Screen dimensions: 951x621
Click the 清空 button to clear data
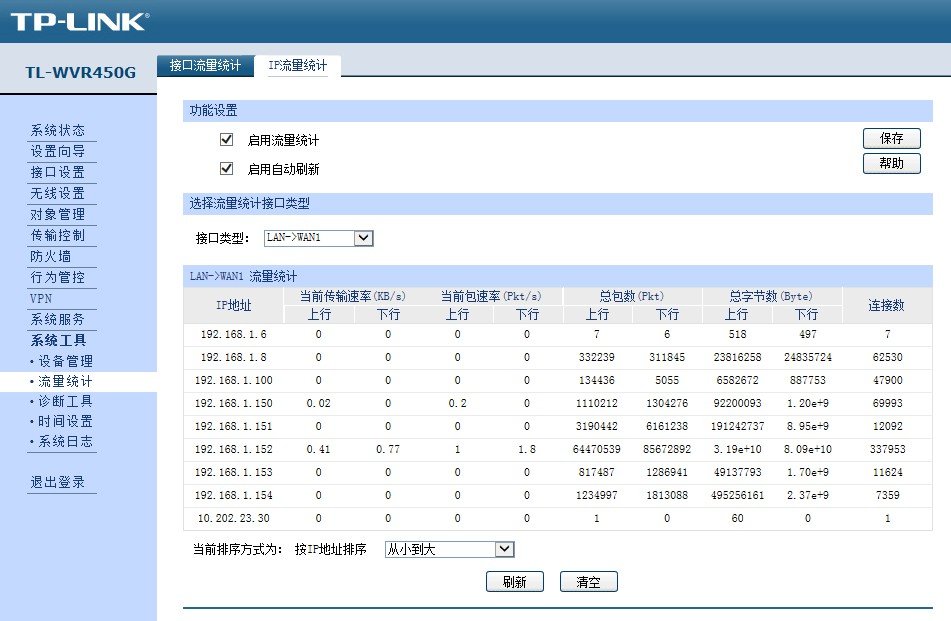588,581
